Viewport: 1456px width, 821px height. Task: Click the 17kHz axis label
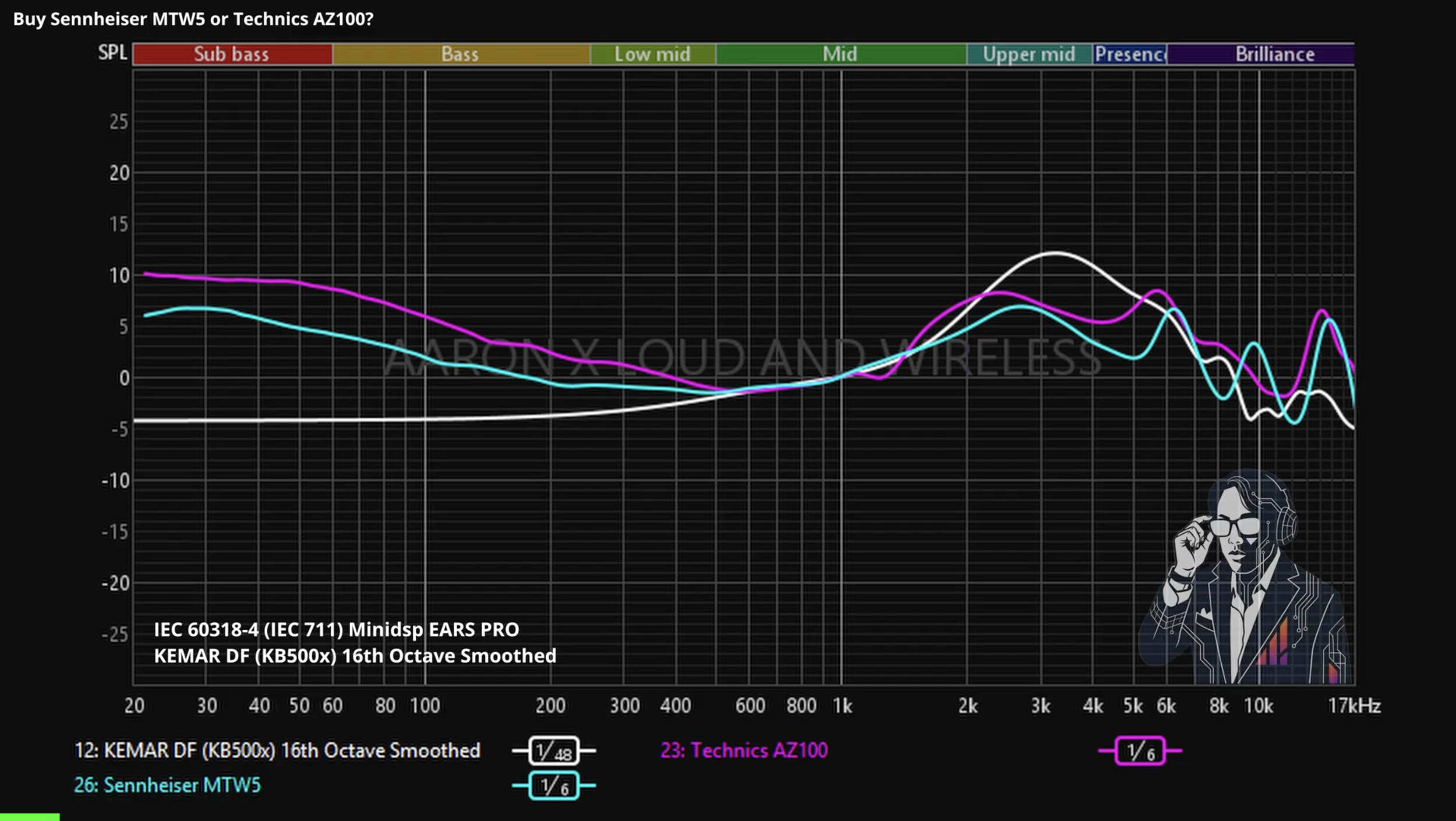click(x=1354, y=706)
